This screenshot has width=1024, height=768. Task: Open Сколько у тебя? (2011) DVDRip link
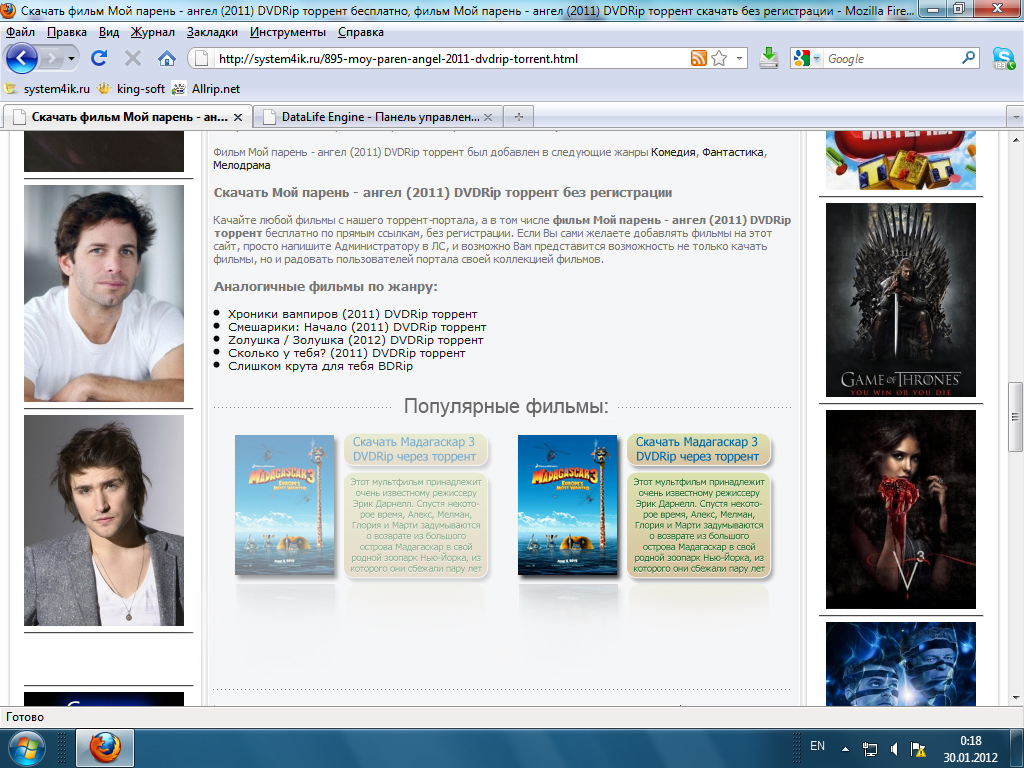pyautogui.click(x=347, y=353)
